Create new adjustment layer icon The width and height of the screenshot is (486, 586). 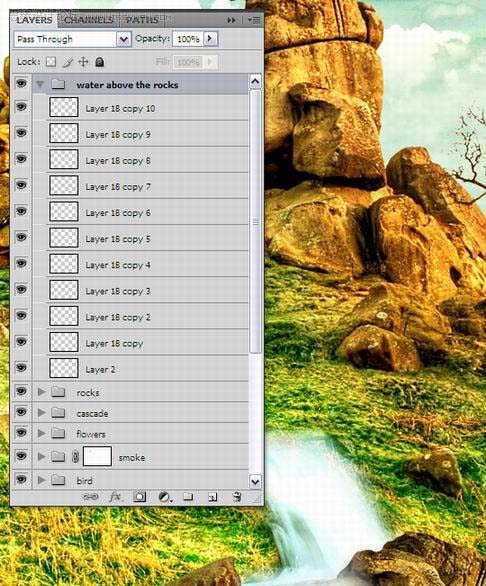tap(165, 497)
